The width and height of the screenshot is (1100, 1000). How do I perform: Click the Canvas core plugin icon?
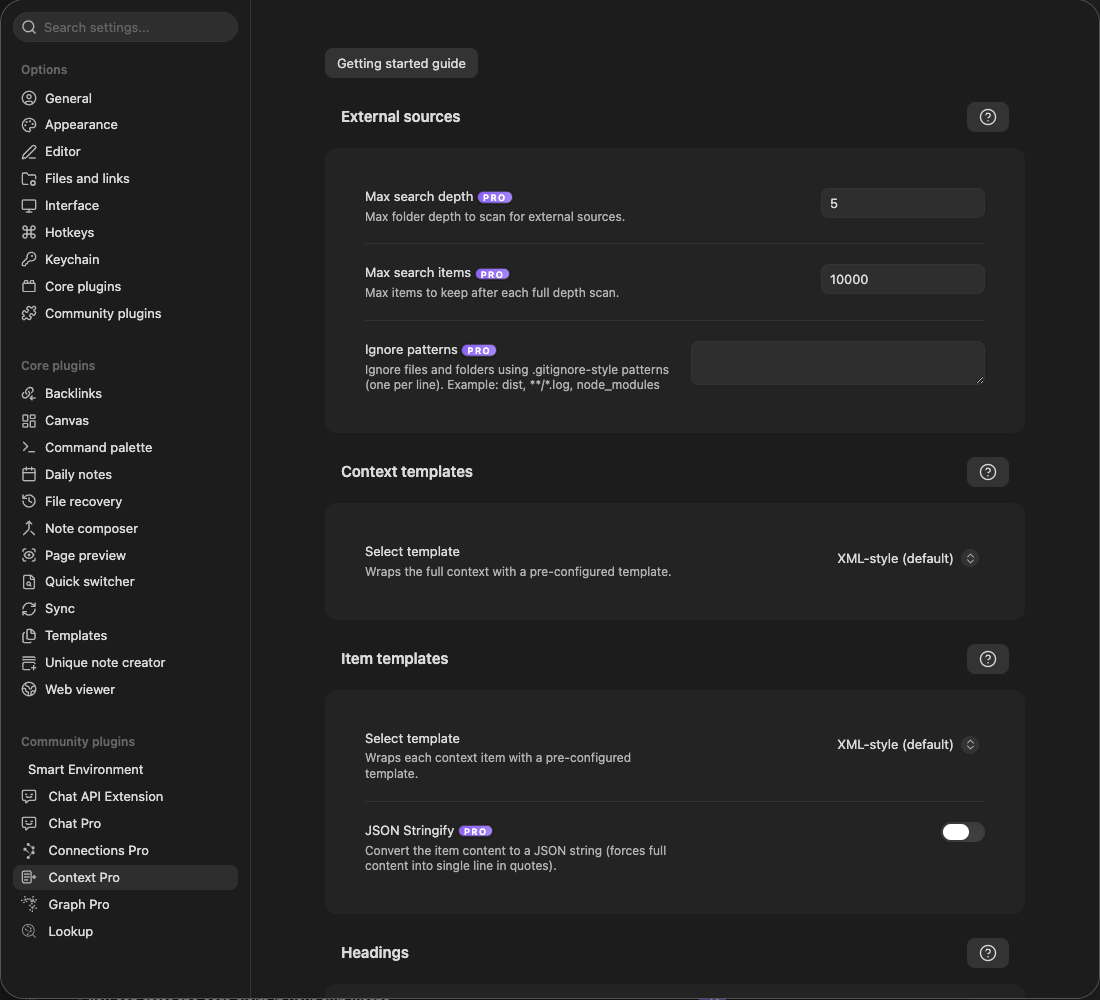coord(29,420)
